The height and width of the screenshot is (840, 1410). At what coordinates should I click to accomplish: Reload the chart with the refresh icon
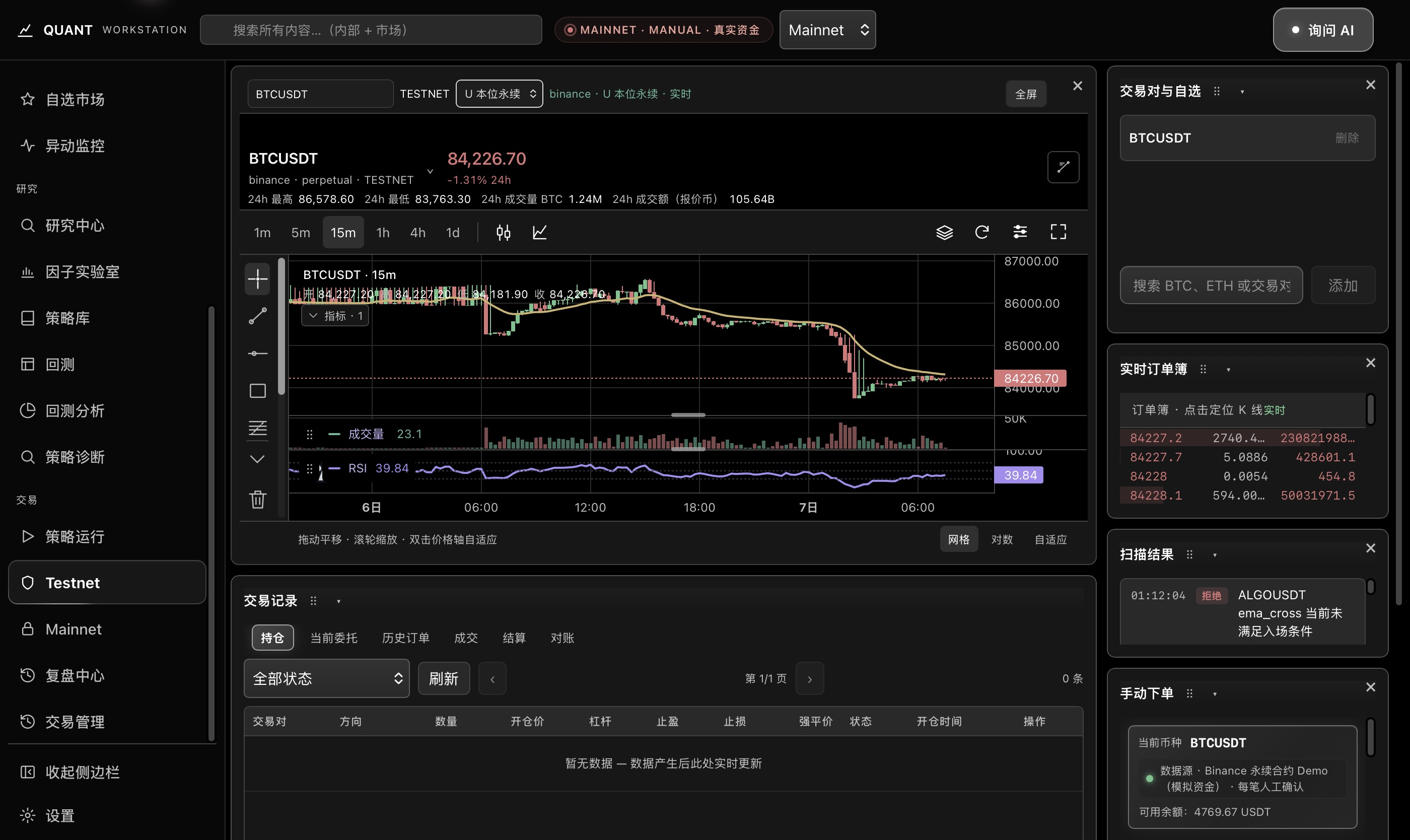(x=982, y=232)
